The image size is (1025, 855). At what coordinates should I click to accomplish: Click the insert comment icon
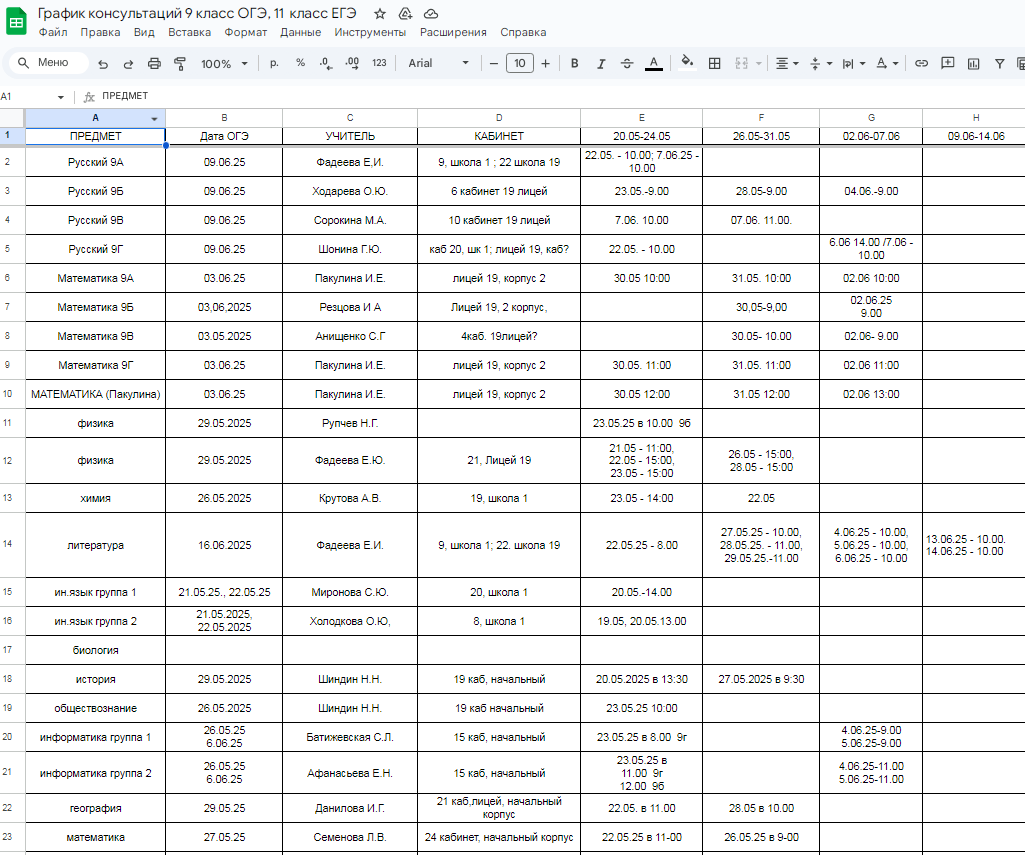948,63
